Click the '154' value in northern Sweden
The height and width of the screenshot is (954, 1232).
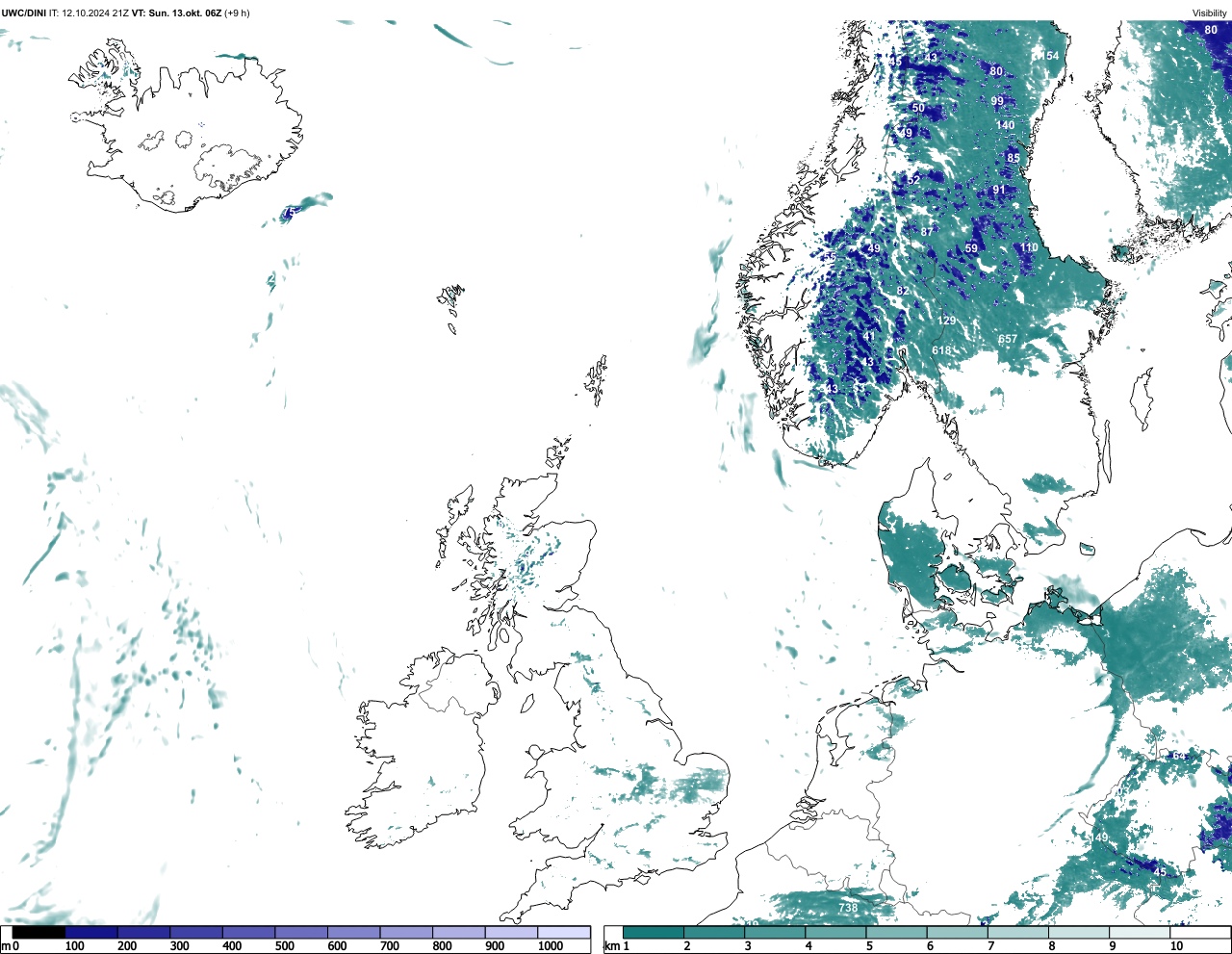coord(1049,56)
